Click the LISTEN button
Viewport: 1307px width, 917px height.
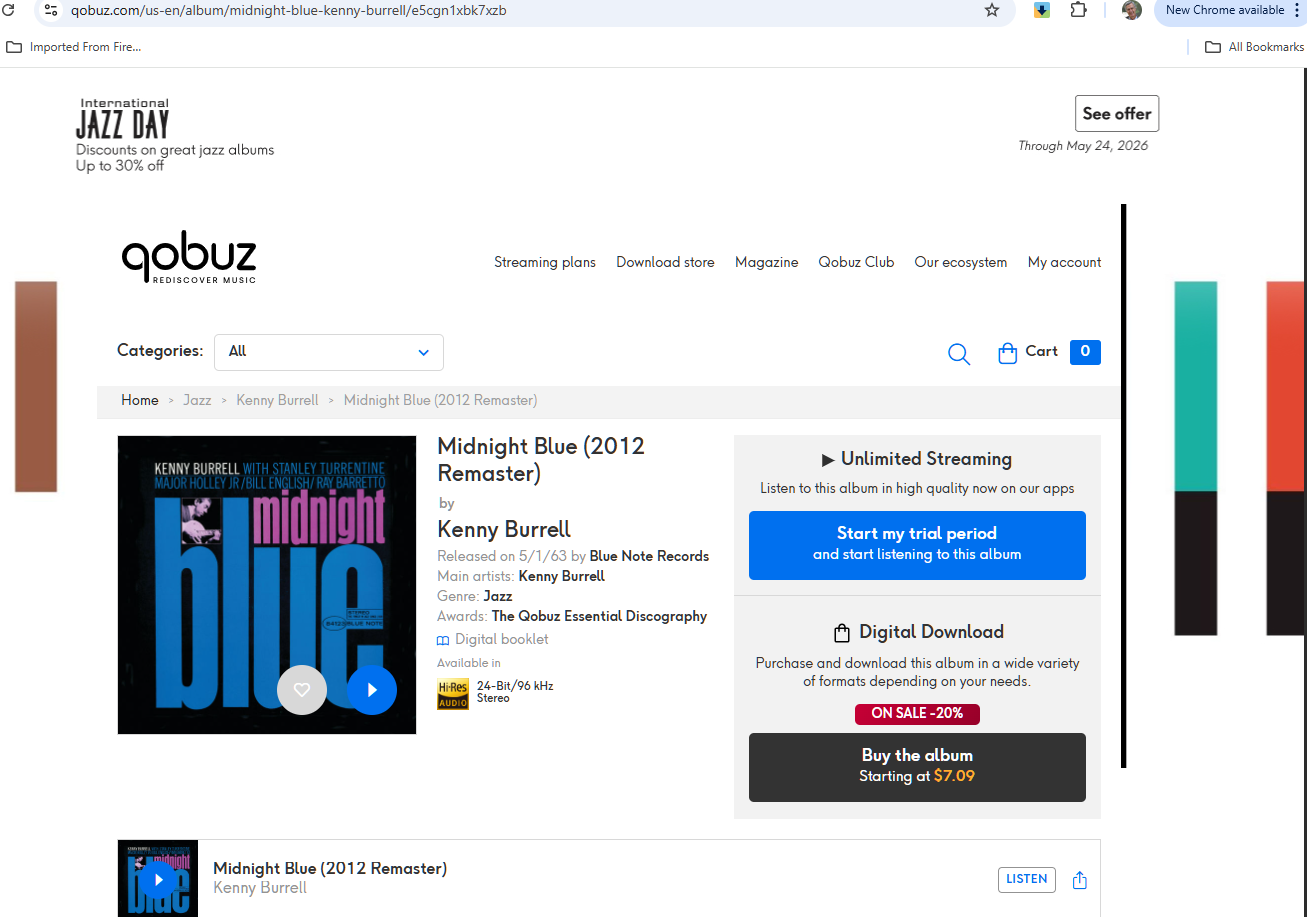1027,880
